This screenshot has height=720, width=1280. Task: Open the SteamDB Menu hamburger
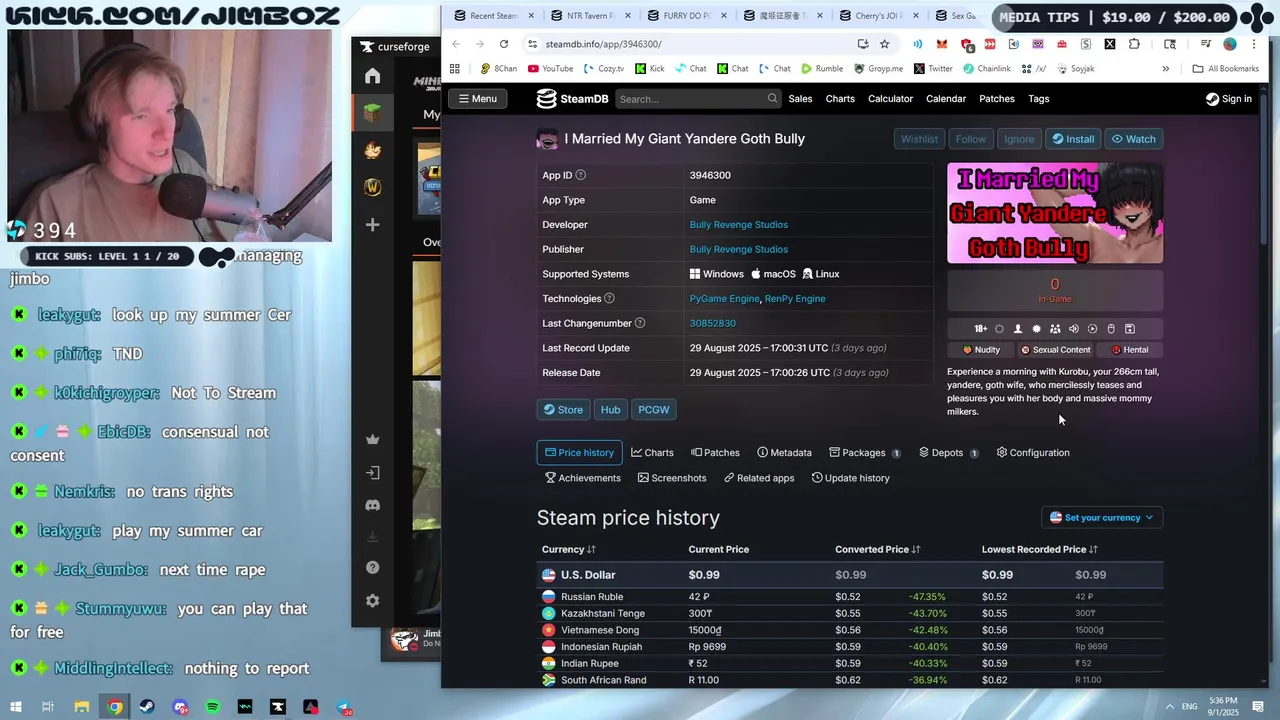click(477, 98)
